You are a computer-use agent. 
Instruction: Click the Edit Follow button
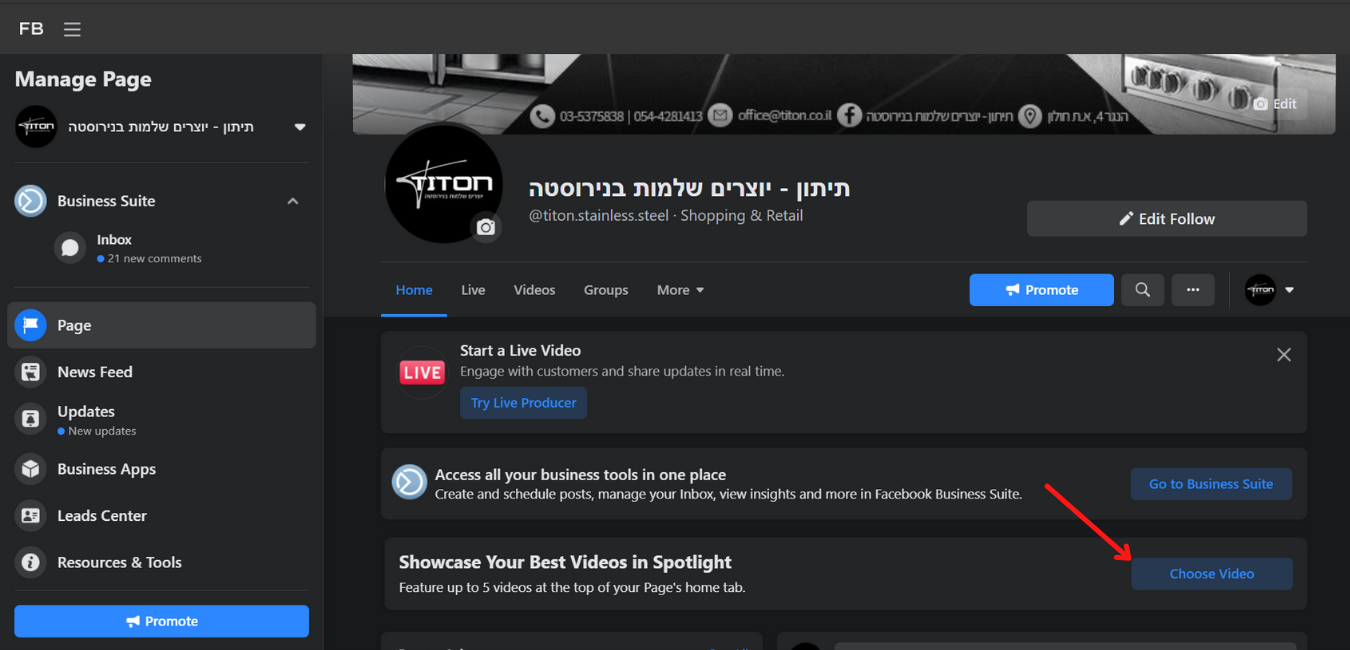click(1167, 219)
